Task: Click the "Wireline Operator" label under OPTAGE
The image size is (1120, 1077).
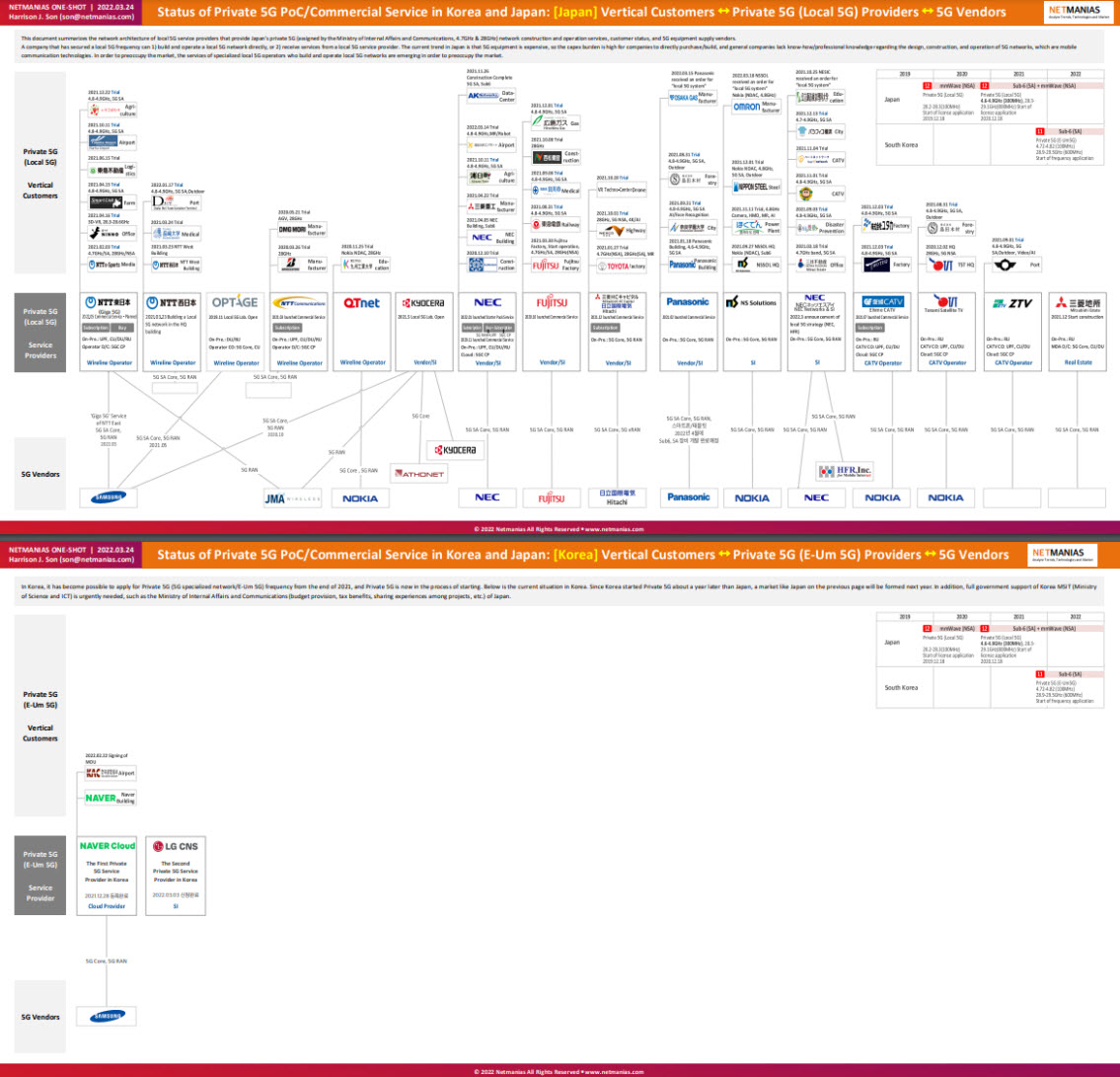Action: (x=236, y=363)
